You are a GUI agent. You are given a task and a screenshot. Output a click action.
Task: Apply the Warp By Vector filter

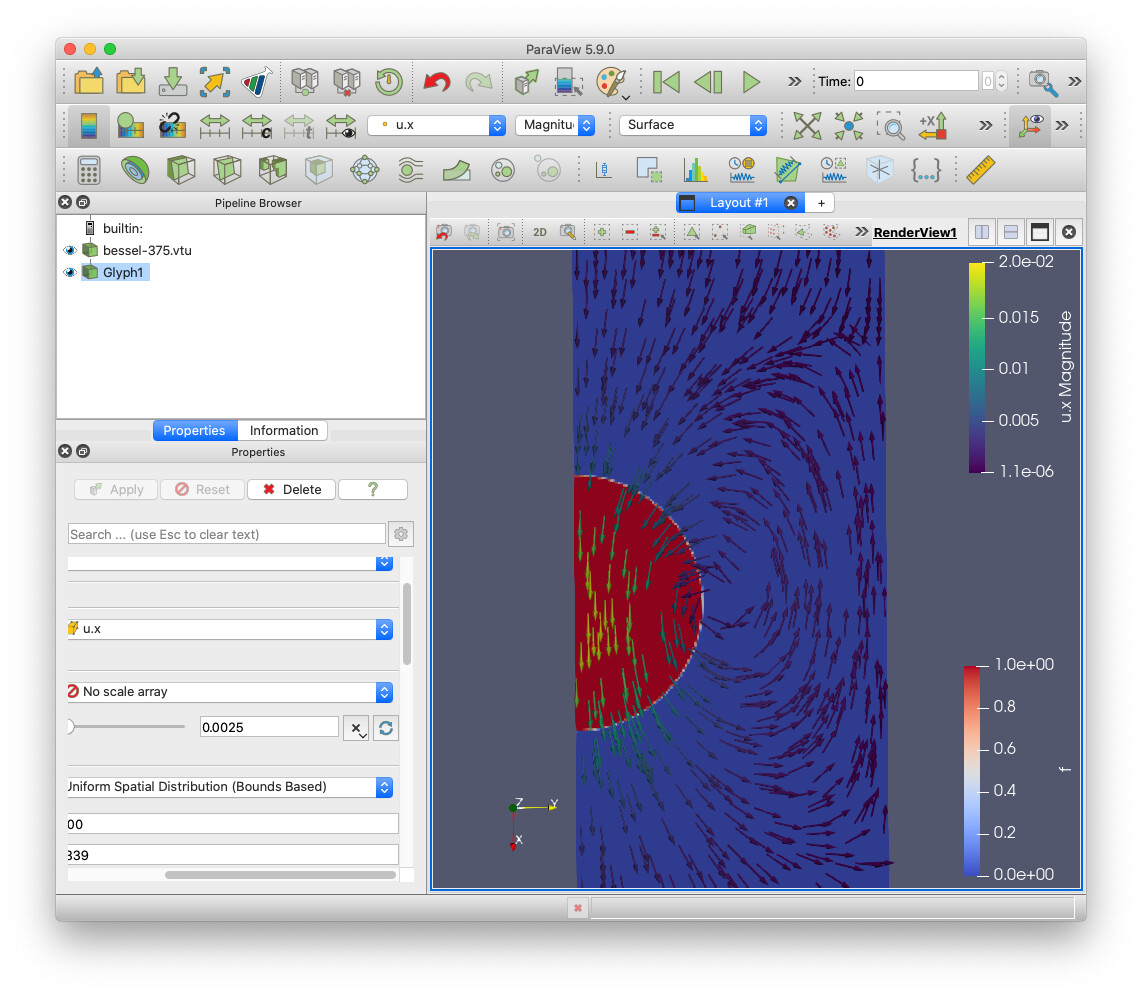456,170
